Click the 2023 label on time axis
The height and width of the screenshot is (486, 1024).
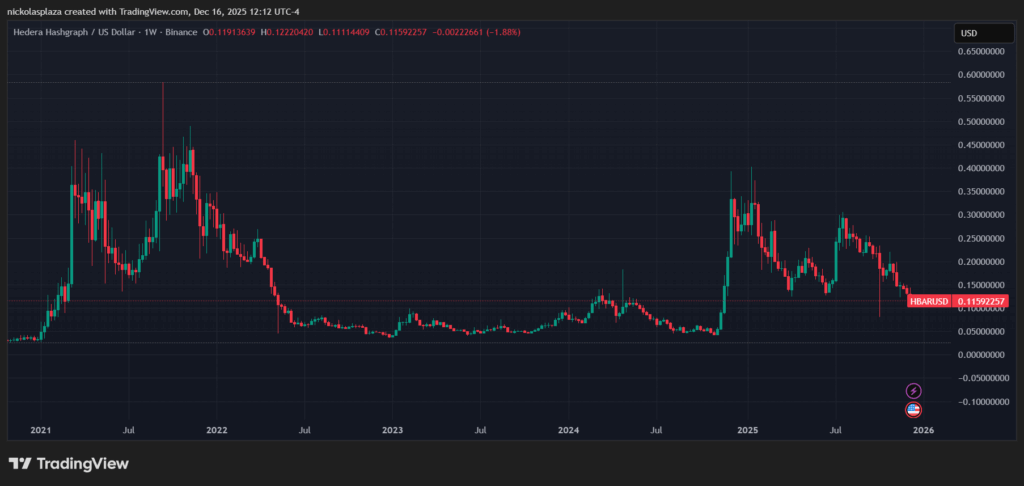392,431
